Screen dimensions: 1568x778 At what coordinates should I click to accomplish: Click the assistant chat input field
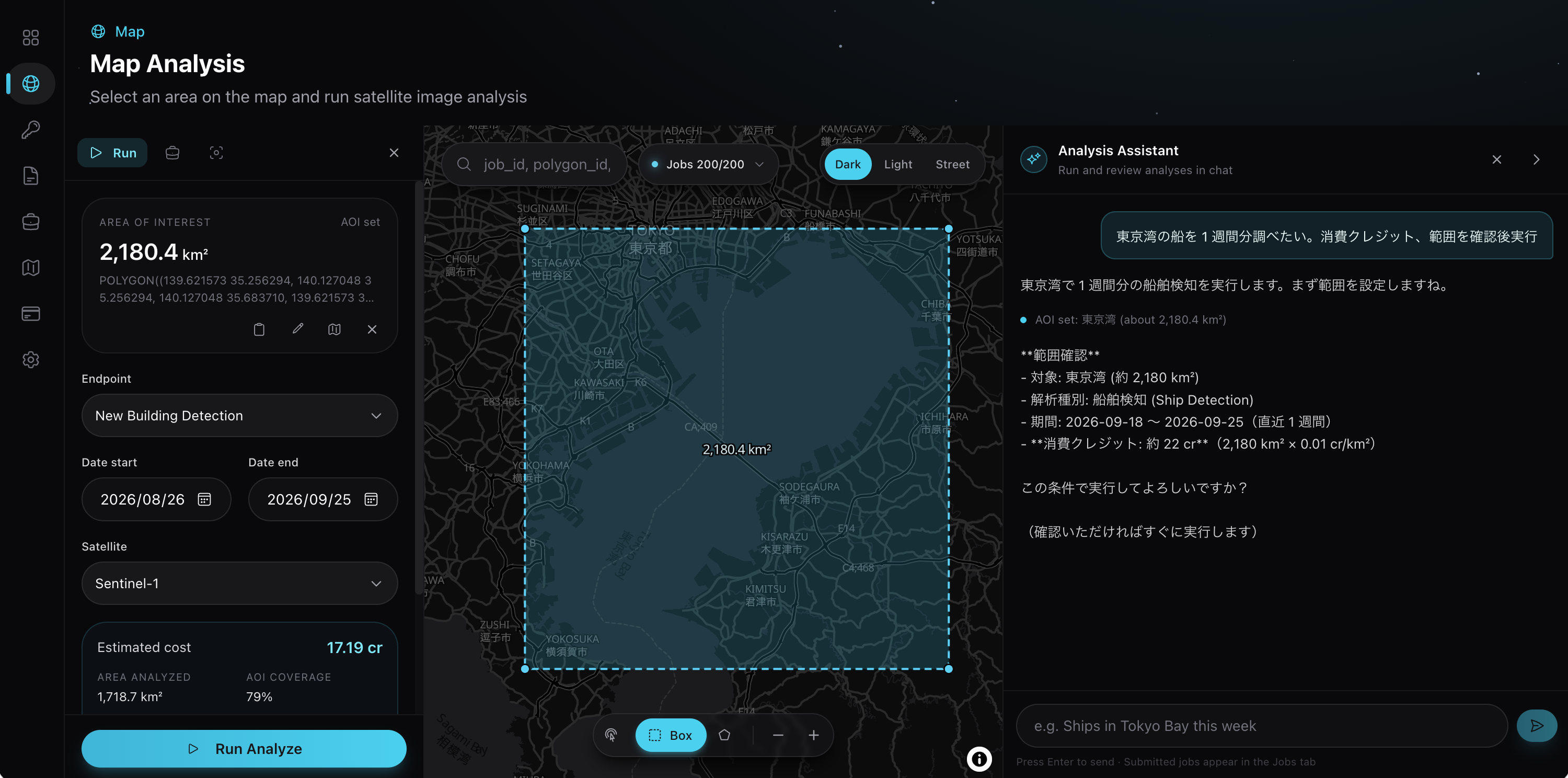(x=1261, y=726)
